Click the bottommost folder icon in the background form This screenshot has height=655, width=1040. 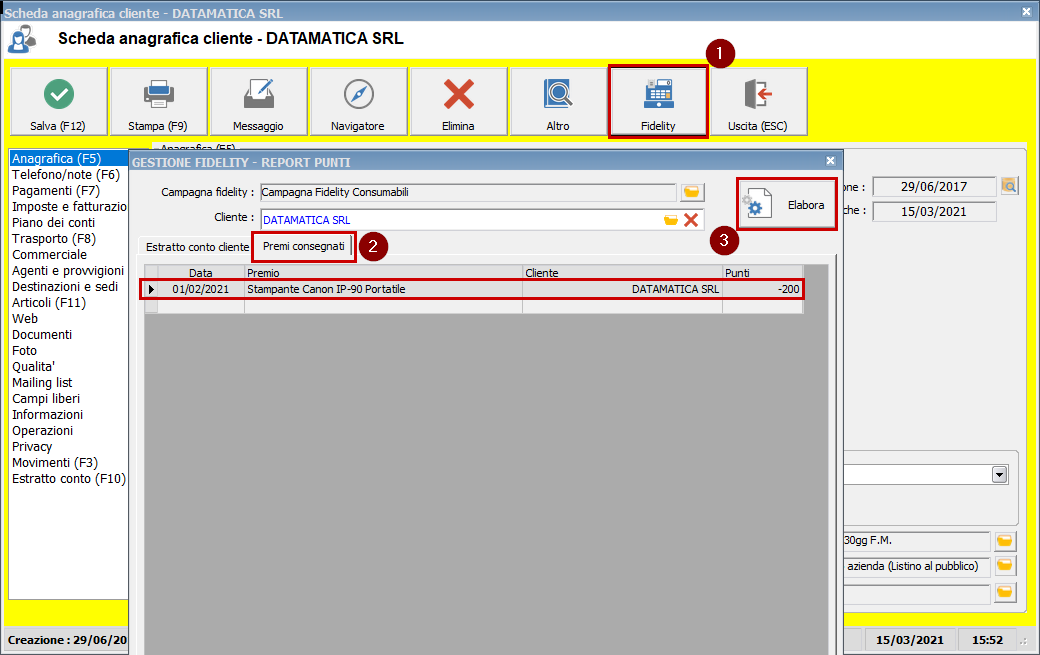tap(1005, 592)
